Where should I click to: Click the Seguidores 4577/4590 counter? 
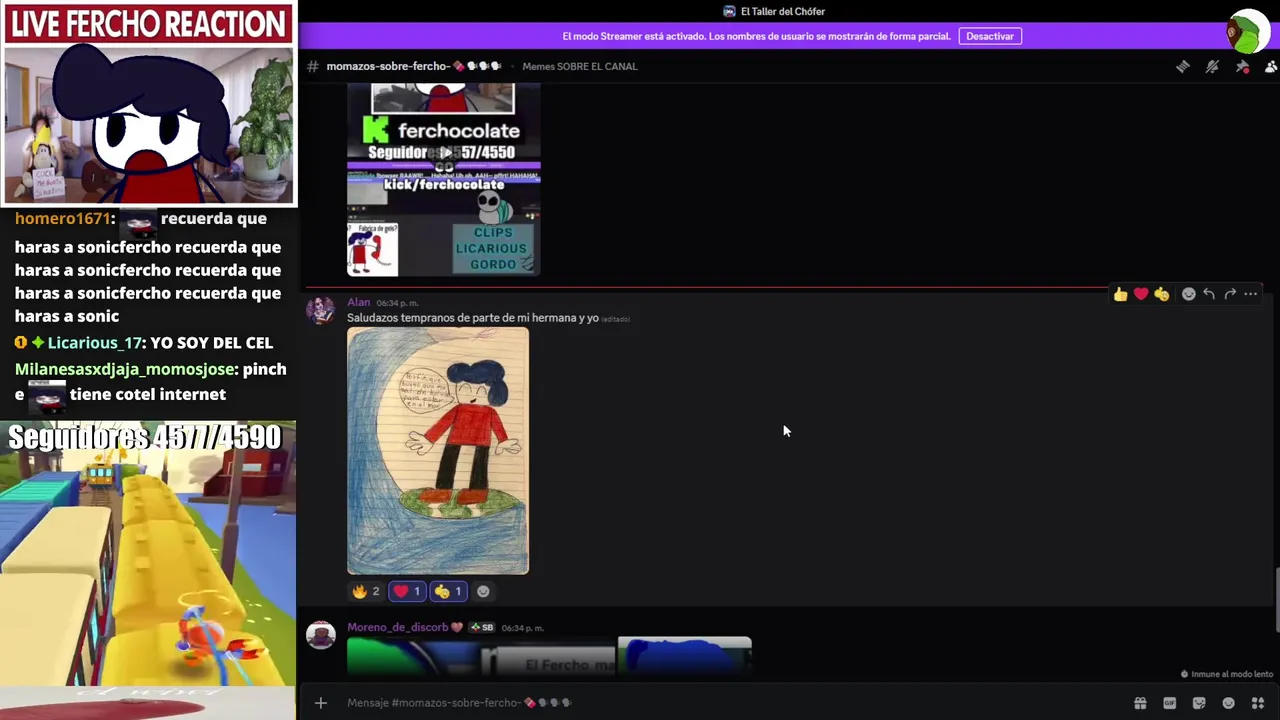pos(146,438)
